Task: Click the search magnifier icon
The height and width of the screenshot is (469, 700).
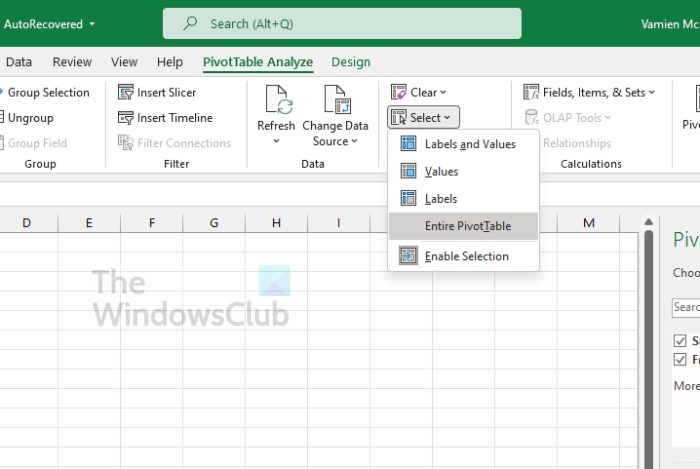Action: pyautogui.click(x=190, y=23)
